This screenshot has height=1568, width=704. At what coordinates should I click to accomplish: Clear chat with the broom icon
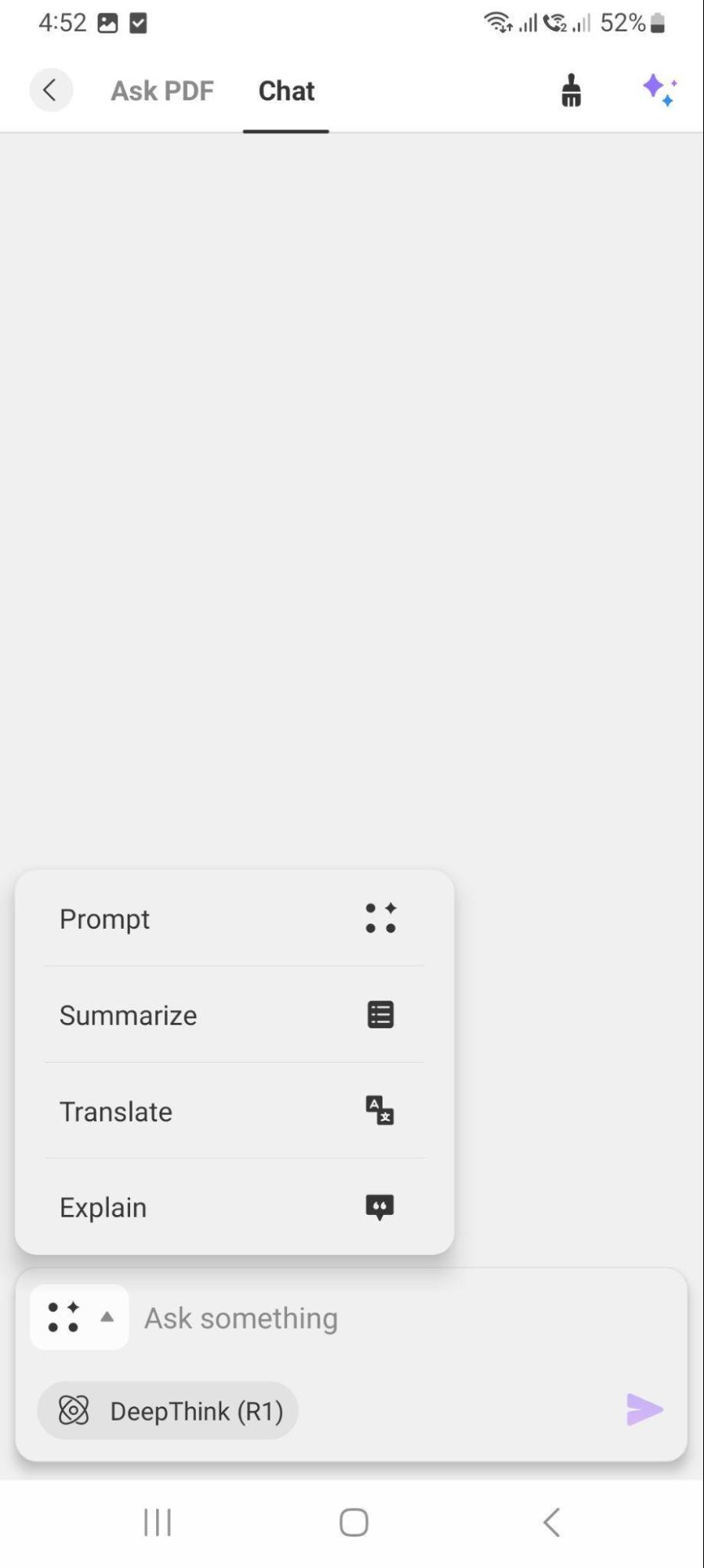572,90
